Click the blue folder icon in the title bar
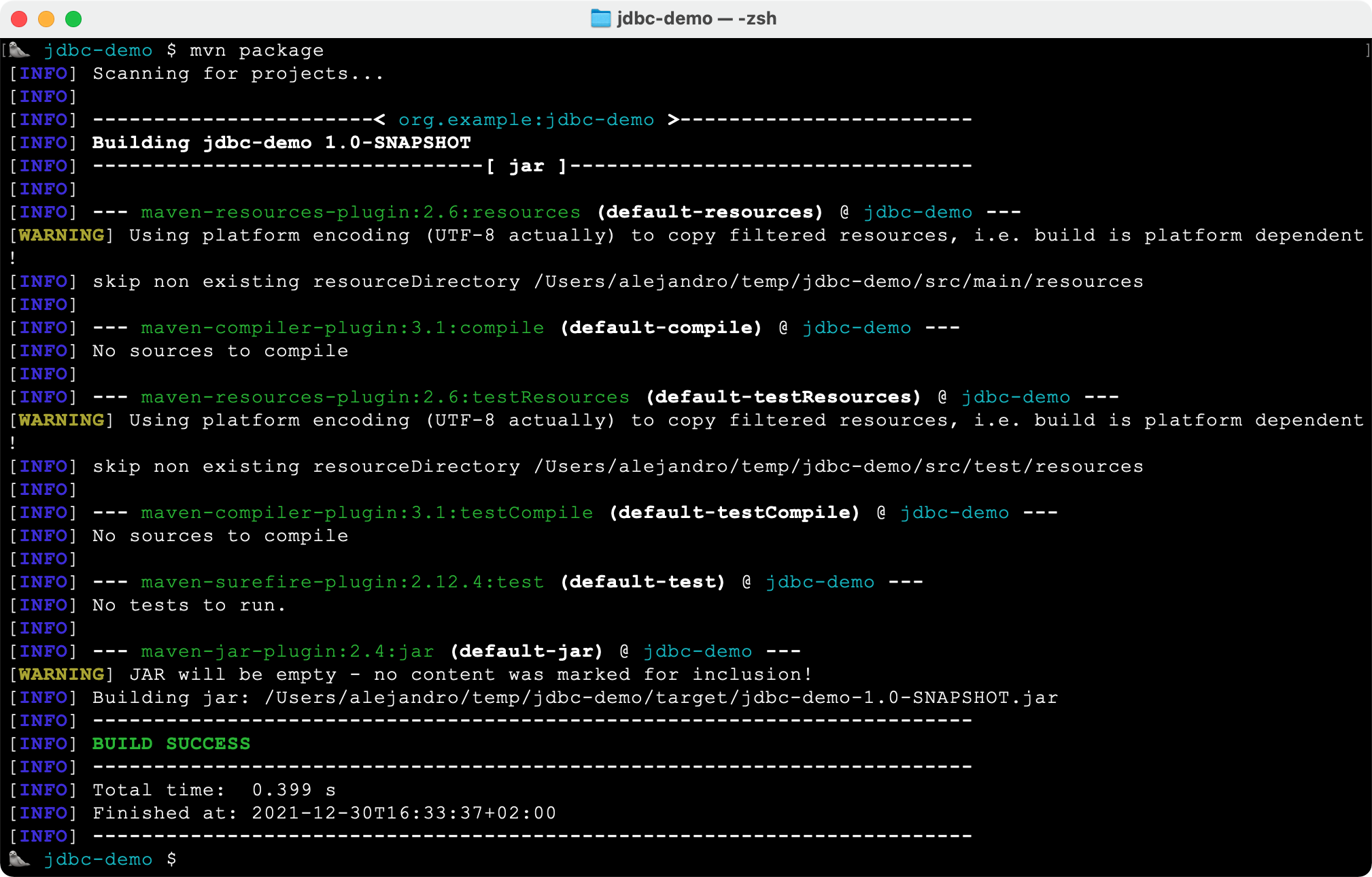Screen dimensions: 1372x877 [600, 18]
